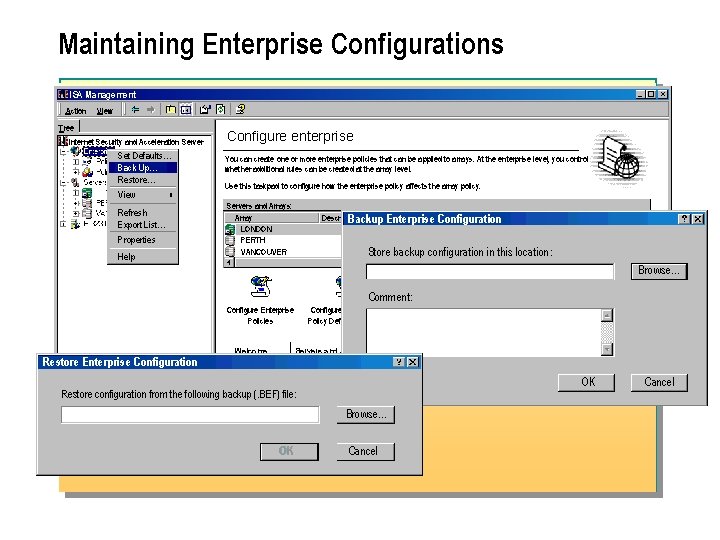The image size is (720, 540).
Task: Open the Action menu
Action: 75,111
